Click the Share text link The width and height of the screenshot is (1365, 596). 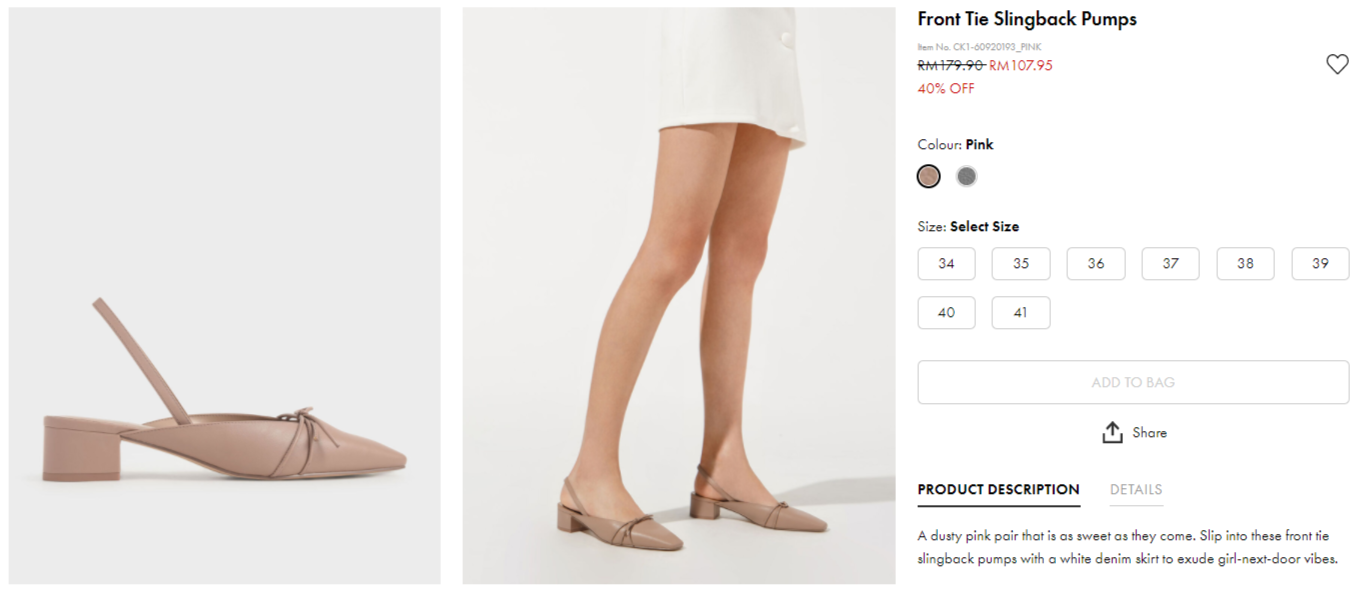[x=1149, y=433]
